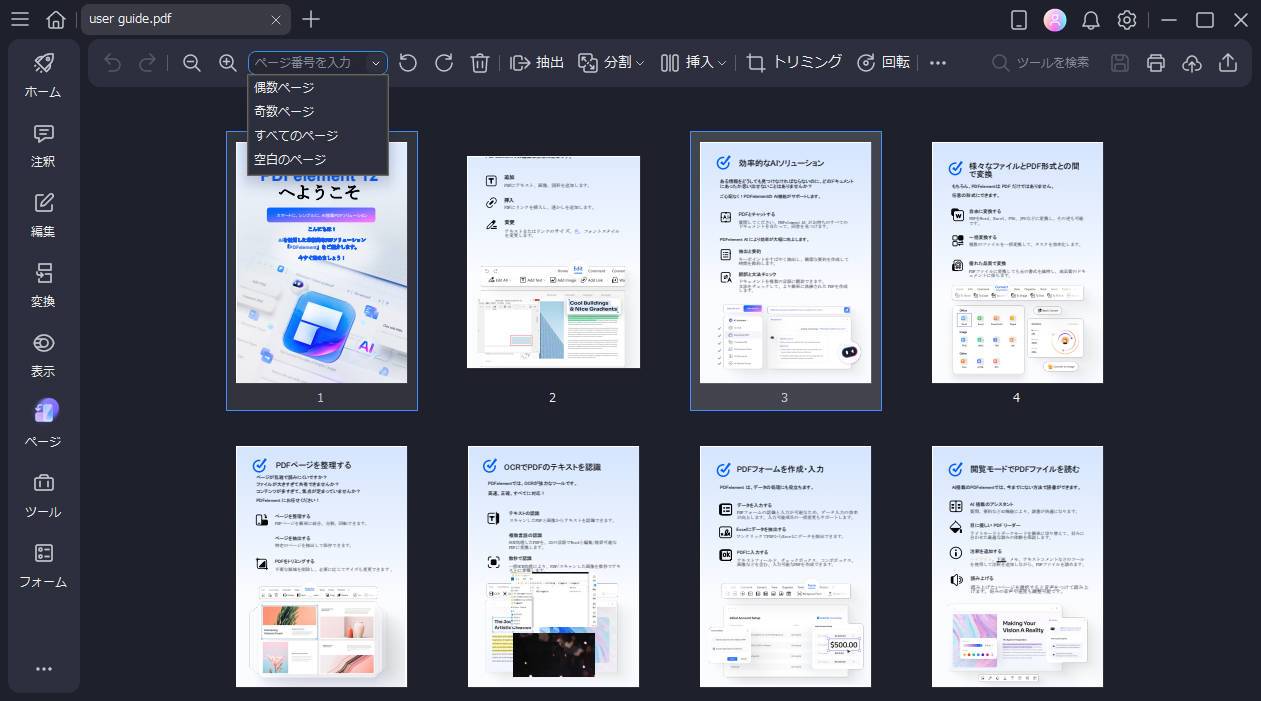The height and width of the screenshot is (701, 1261).
Task: Click the print icon
Action: pos(1156,62)
